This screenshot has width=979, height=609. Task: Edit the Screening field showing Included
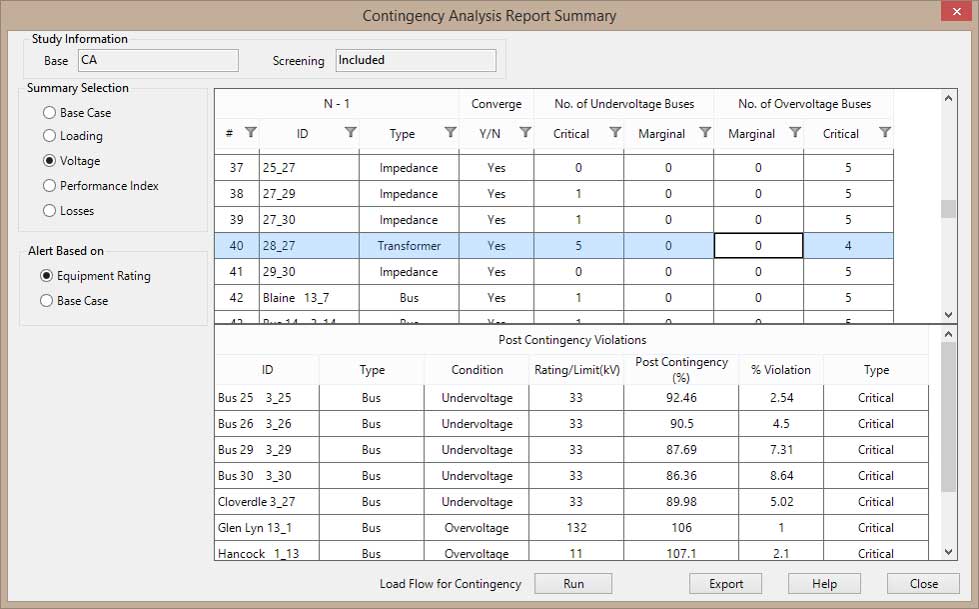point(415,60)
